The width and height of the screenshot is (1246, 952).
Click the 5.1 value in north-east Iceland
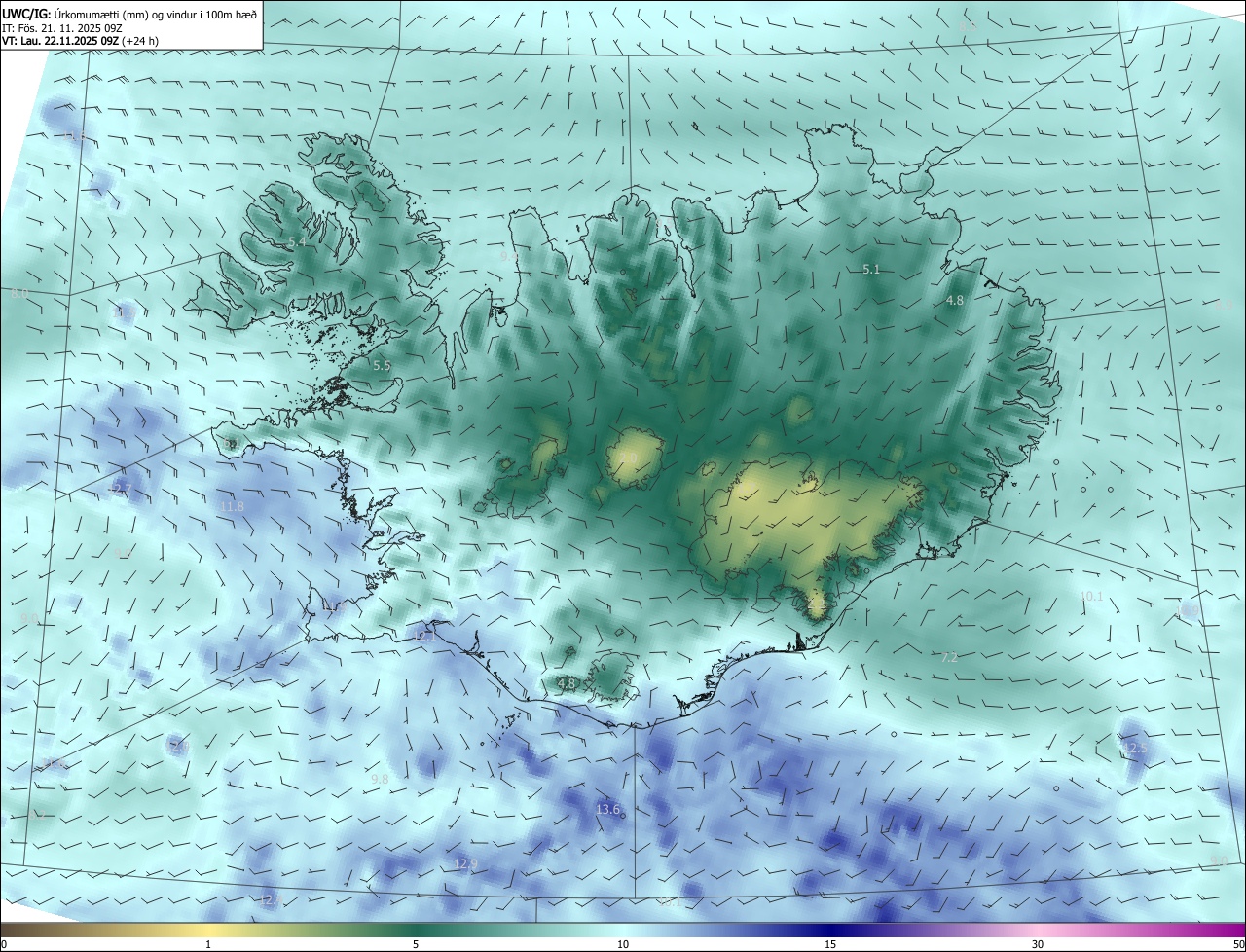(871, 270)
